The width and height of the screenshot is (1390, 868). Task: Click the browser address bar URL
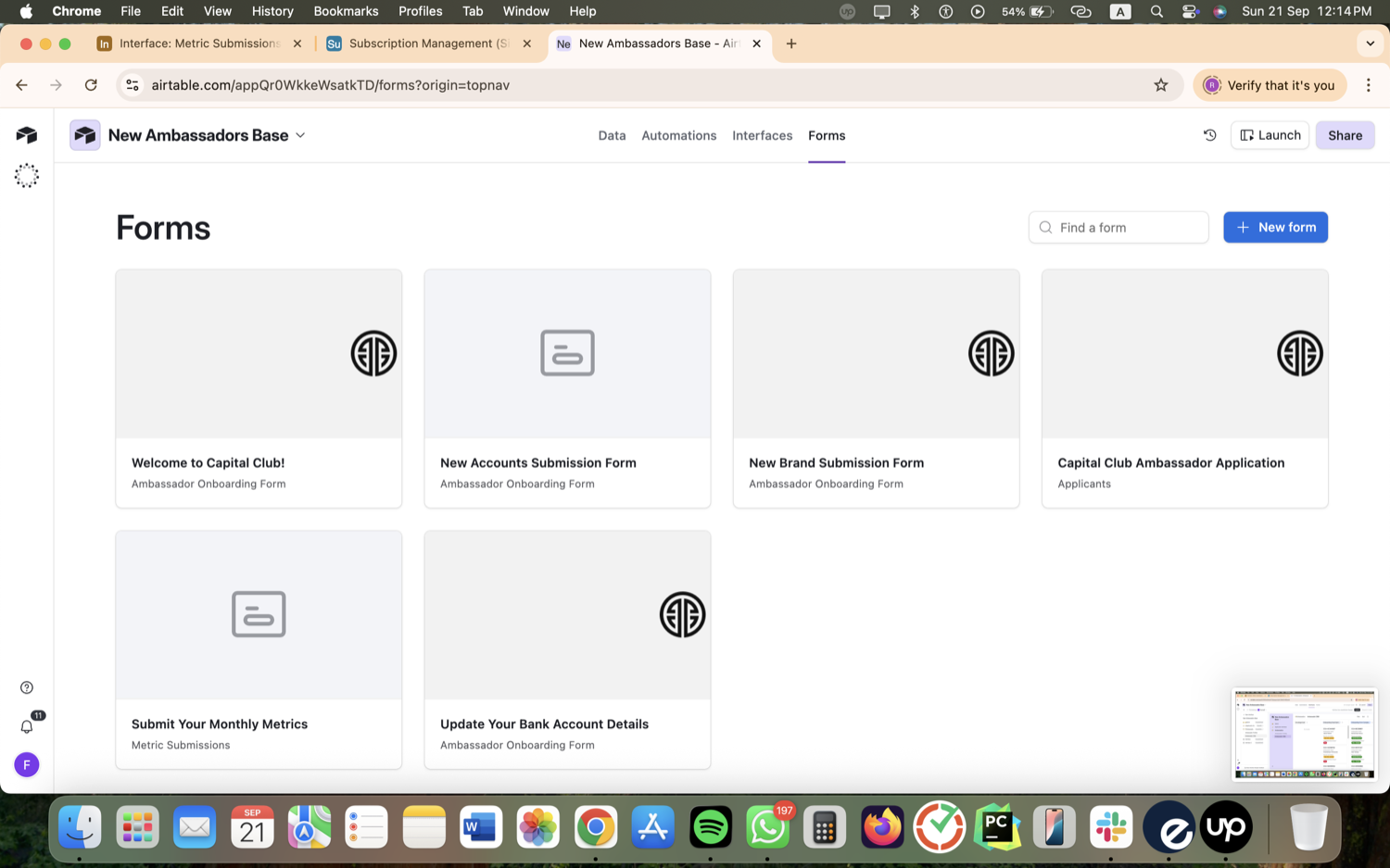tap(331, 85)
